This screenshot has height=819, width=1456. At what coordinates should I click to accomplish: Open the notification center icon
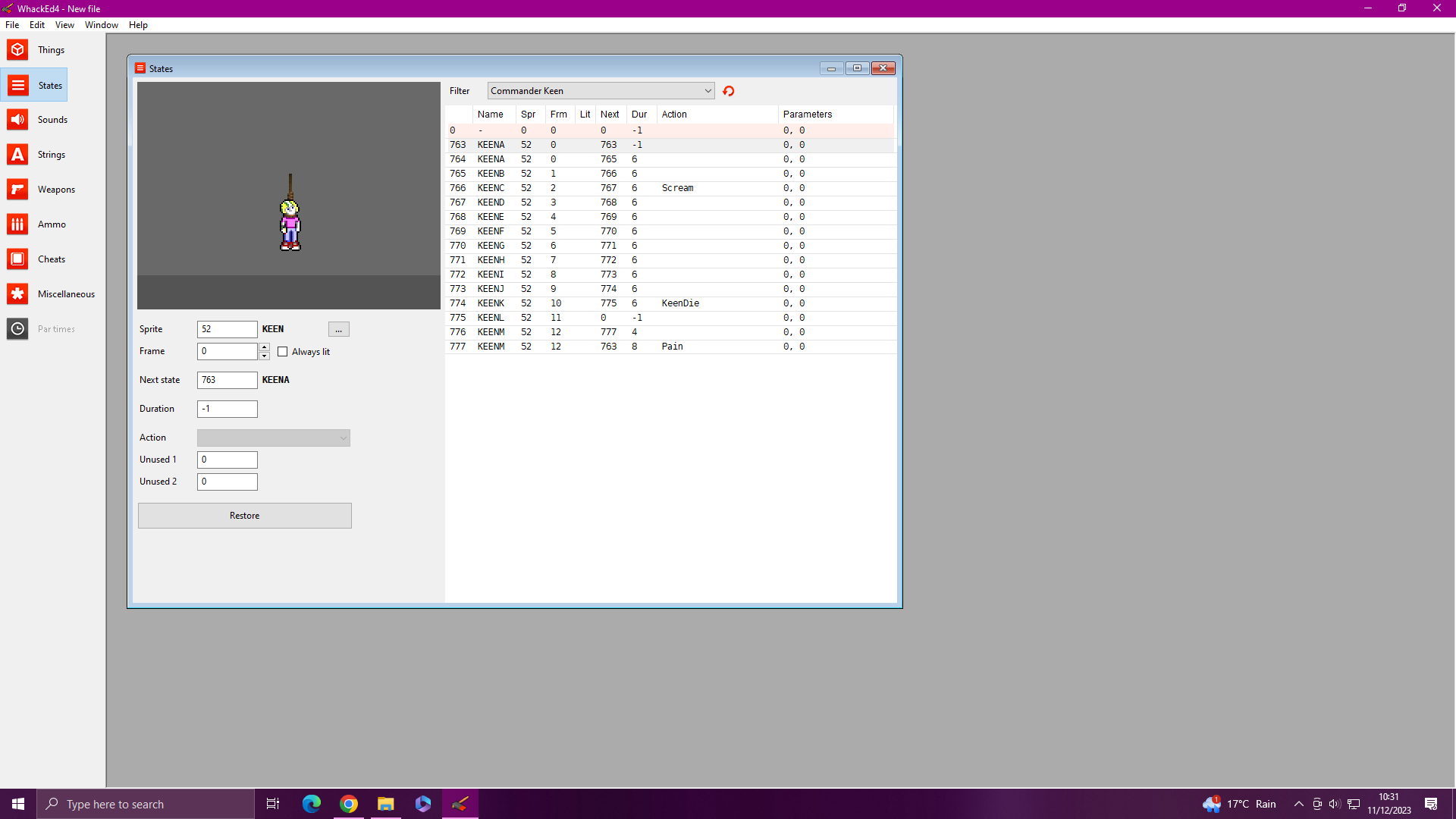(x=1431, y=804)
